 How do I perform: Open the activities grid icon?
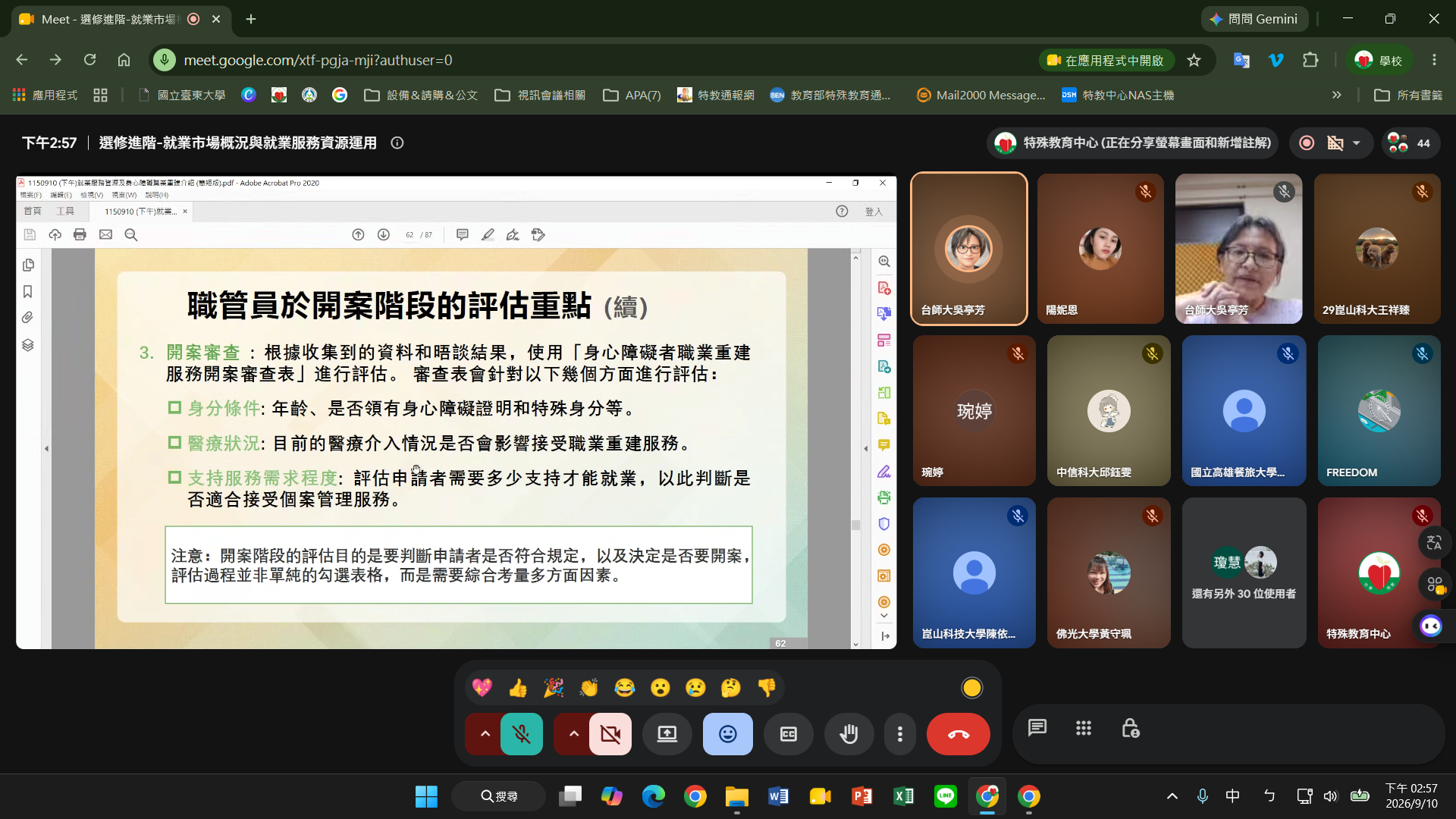point(1084,729)
